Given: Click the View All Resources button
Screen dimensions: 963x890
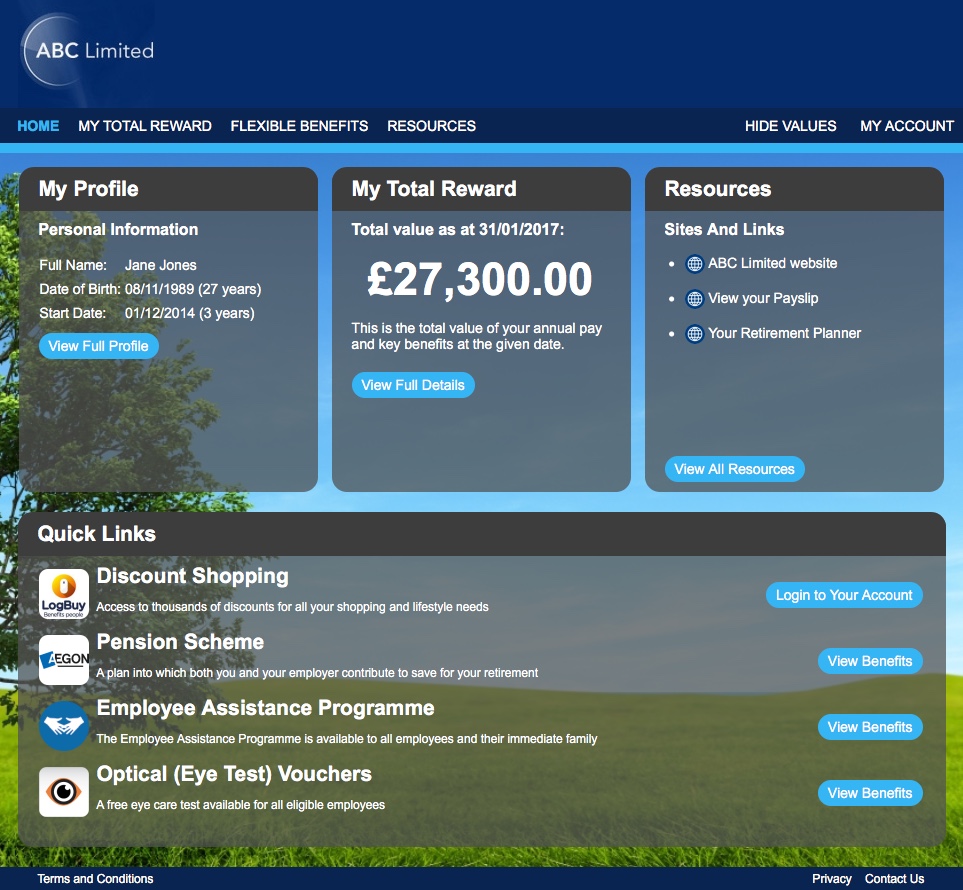Looking at the screenshot, I should (x=735, y=469).
